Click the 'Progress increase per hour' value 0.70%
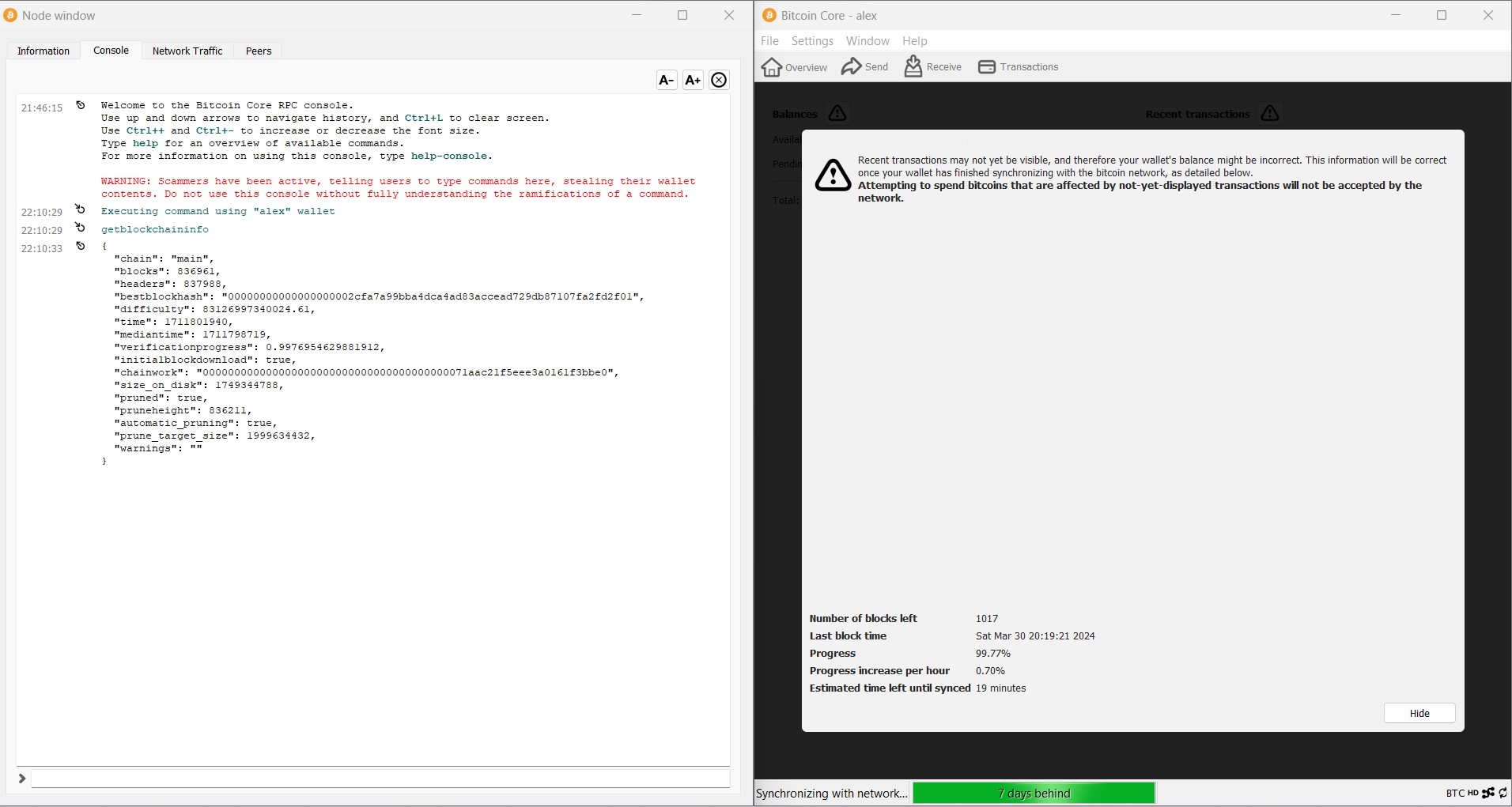The width and height of the screenshot is (1512, 807). coord(991,671)
